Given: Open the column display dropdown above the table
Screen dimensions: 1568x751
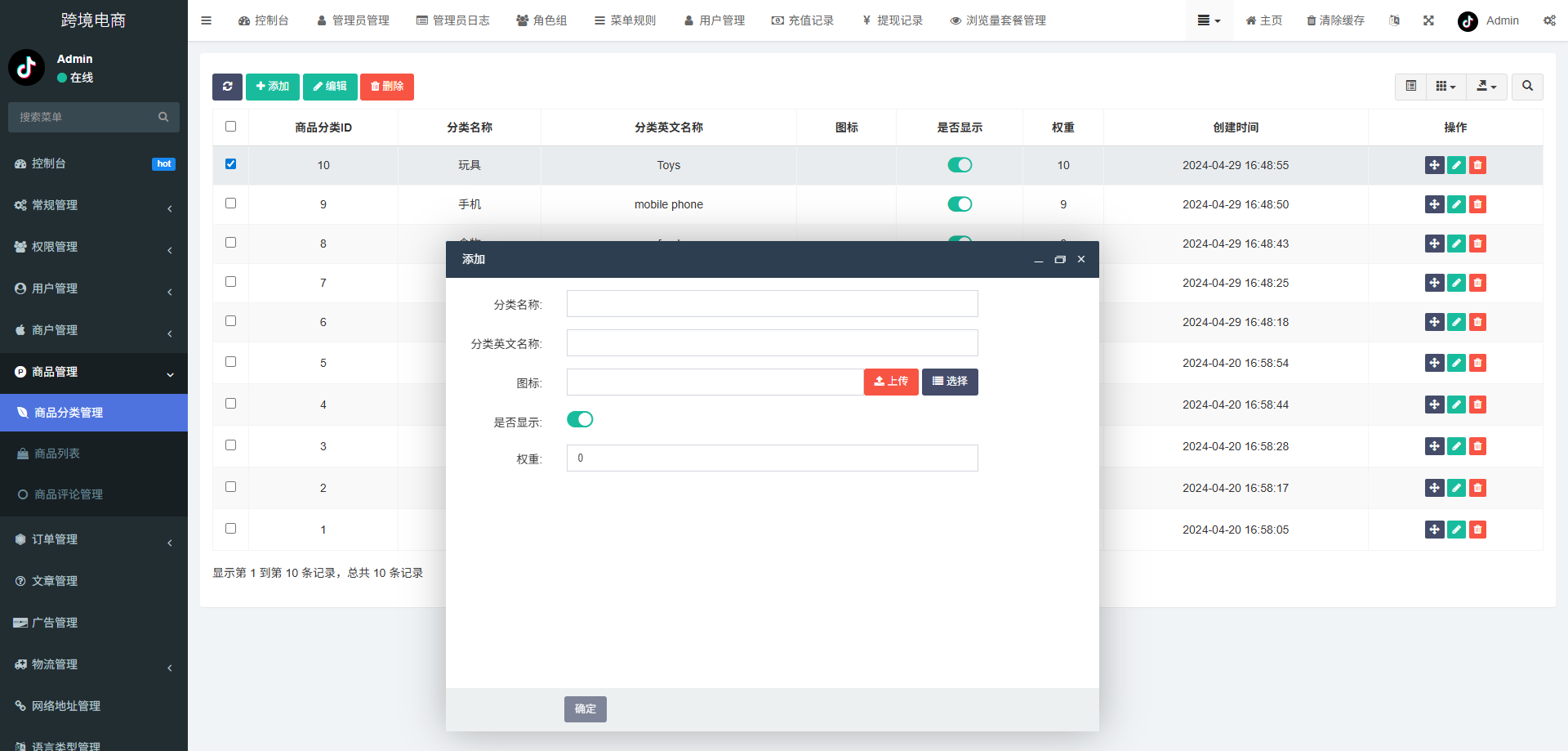Looking at the screenshot, I should (1444, 87).
